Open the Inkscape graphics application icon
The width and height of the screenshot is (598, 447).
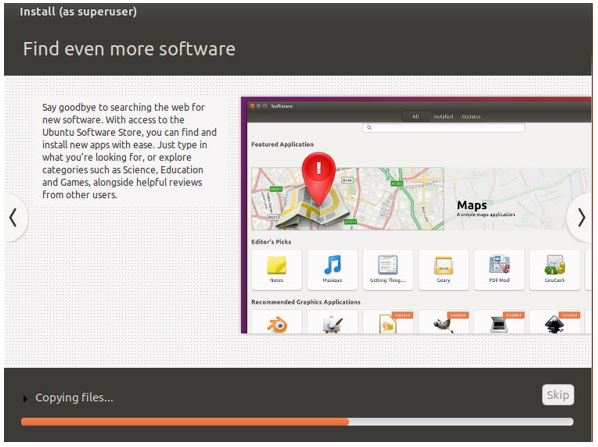pyautogui.click(x=555, y=323)
